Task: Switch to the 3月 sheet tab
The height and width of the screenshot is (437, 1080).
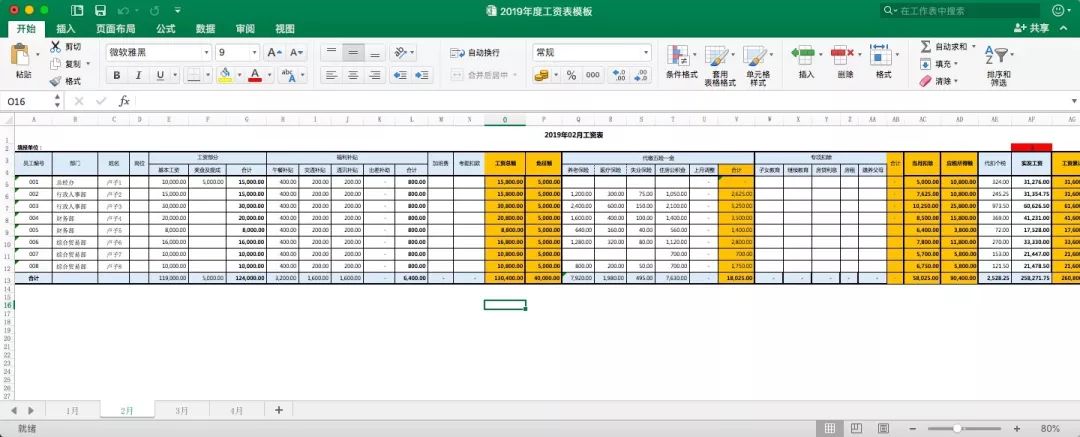Action: [181, 410]
